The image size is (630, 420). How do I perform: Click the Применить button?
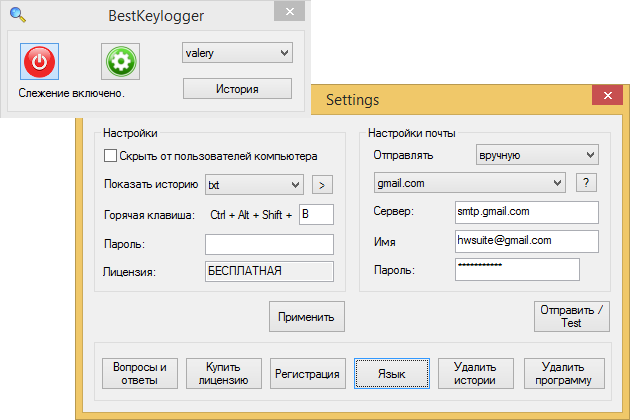pyautogui.click(x=307, y=317)
